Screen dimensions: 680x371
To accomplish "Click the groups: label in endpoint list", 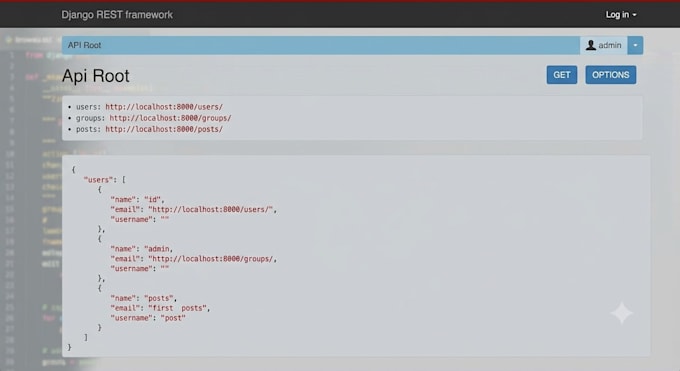I will click(91, 118).
